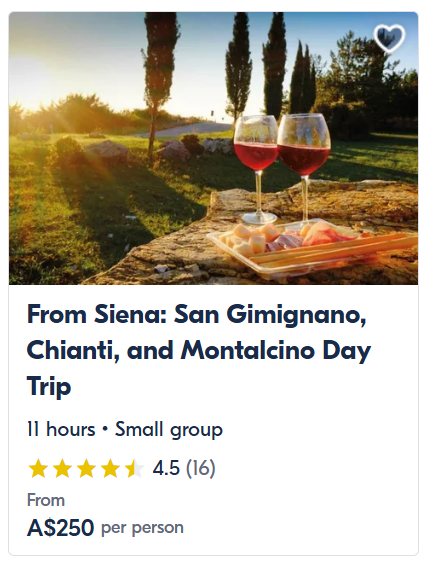Click the "From" label above the price
This screenshot has height=562, width=428.
(46, 500)
